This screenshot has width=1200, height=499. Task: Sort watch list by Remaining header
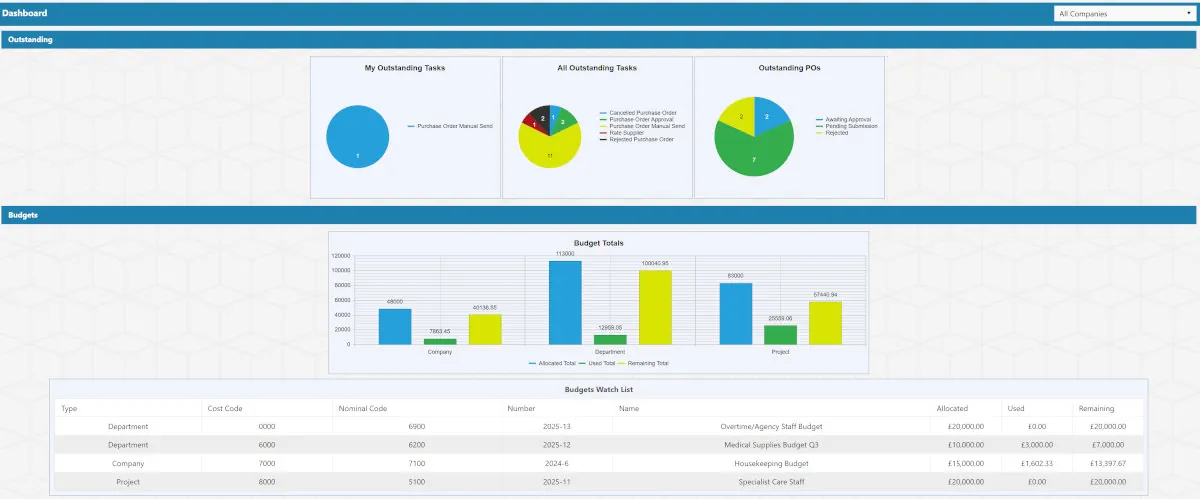(x=1096, y=408)
